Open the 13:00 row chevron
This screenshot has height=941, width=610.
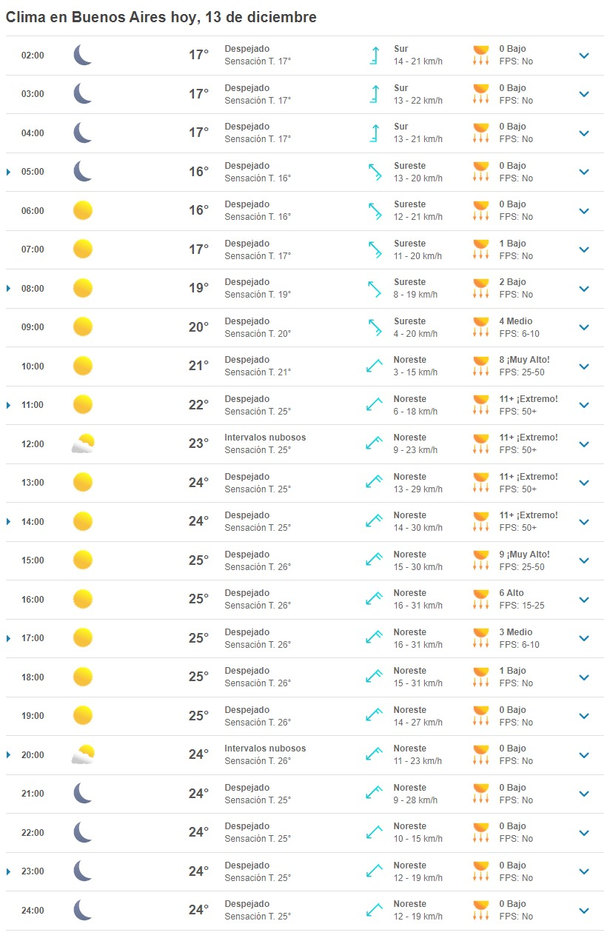pyautogui.click(x=584, y=483)
